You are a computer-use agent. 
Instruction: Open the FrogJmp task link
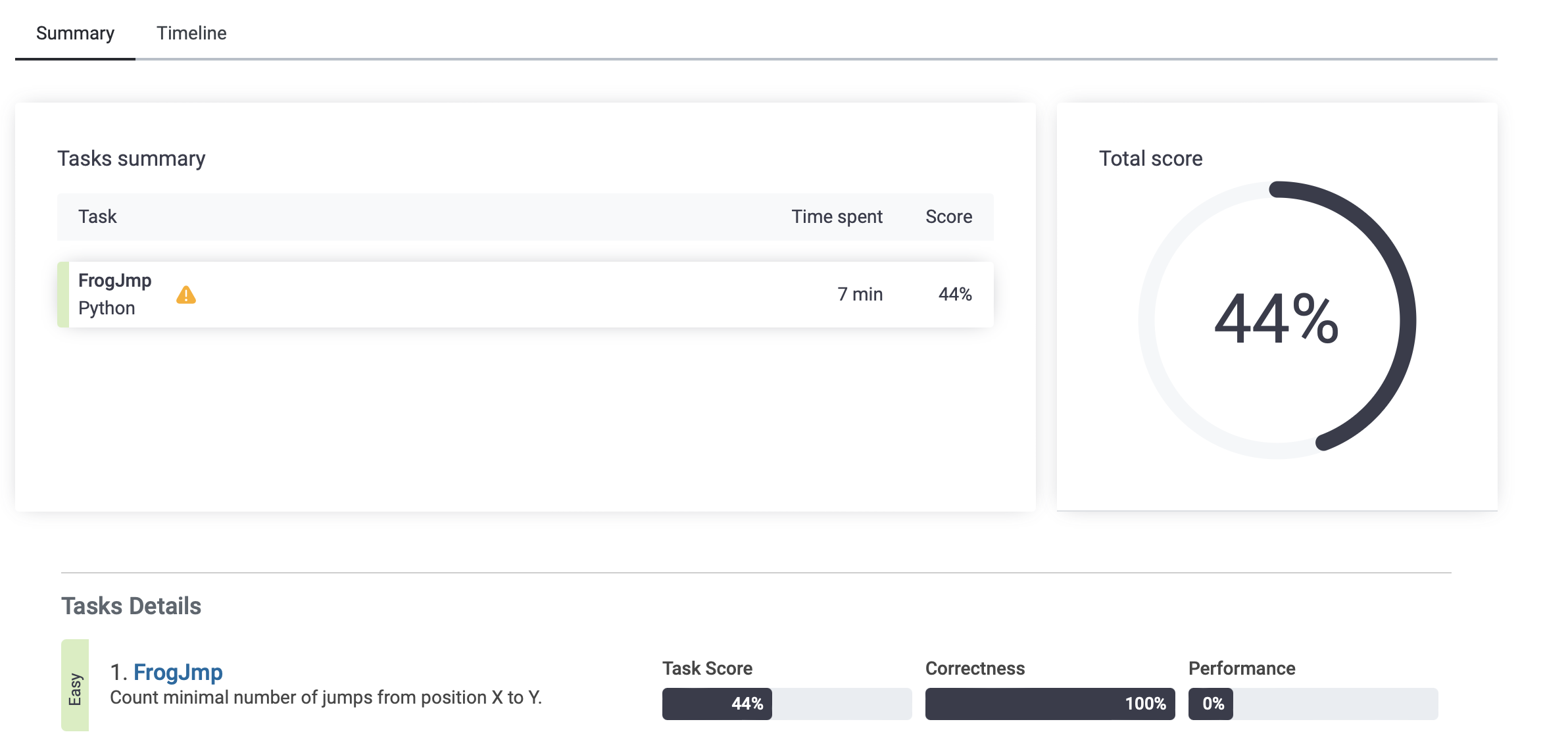(x=178, y=672)
